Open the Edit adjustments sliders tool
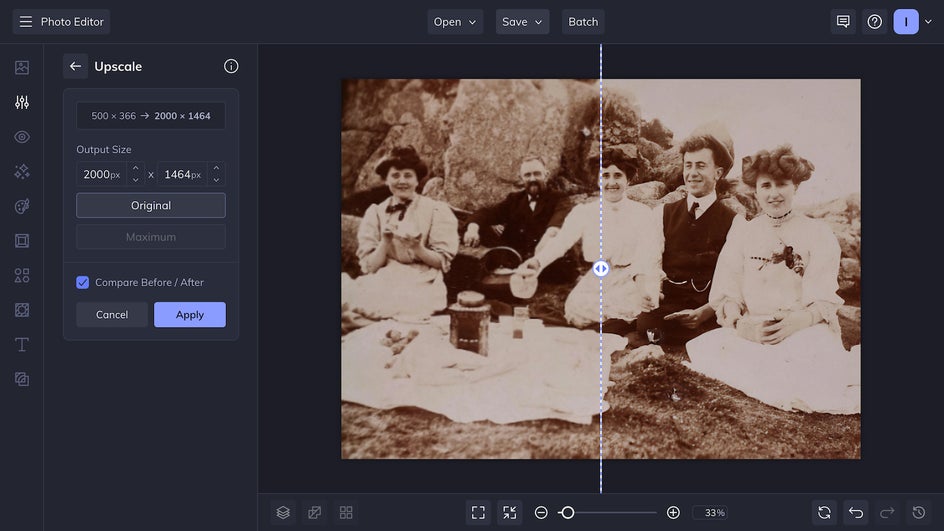This screenshot has height=531, width=944. coord(22,102)
